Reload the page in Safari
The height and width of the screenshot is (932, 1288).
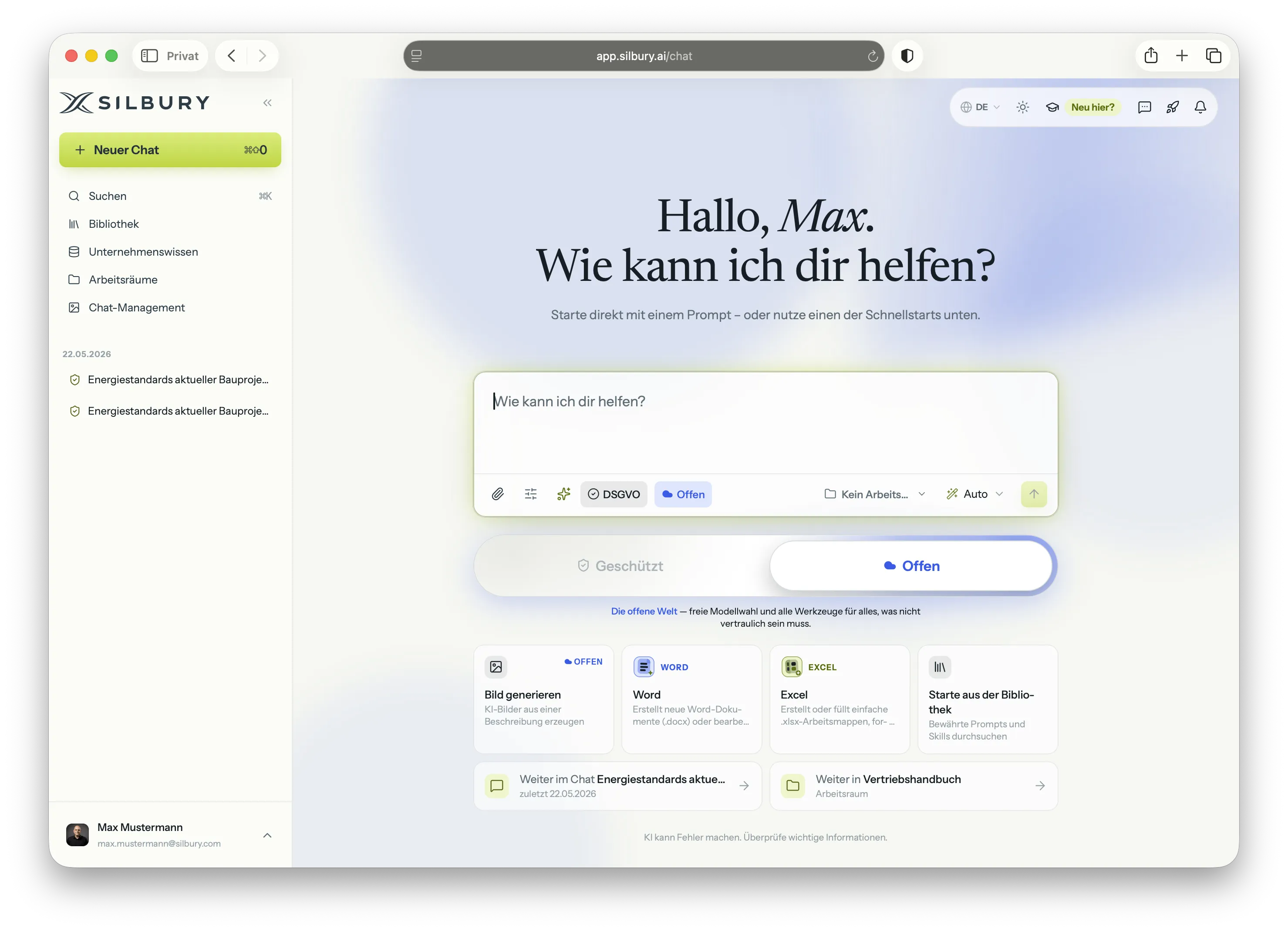click(873, 56)
